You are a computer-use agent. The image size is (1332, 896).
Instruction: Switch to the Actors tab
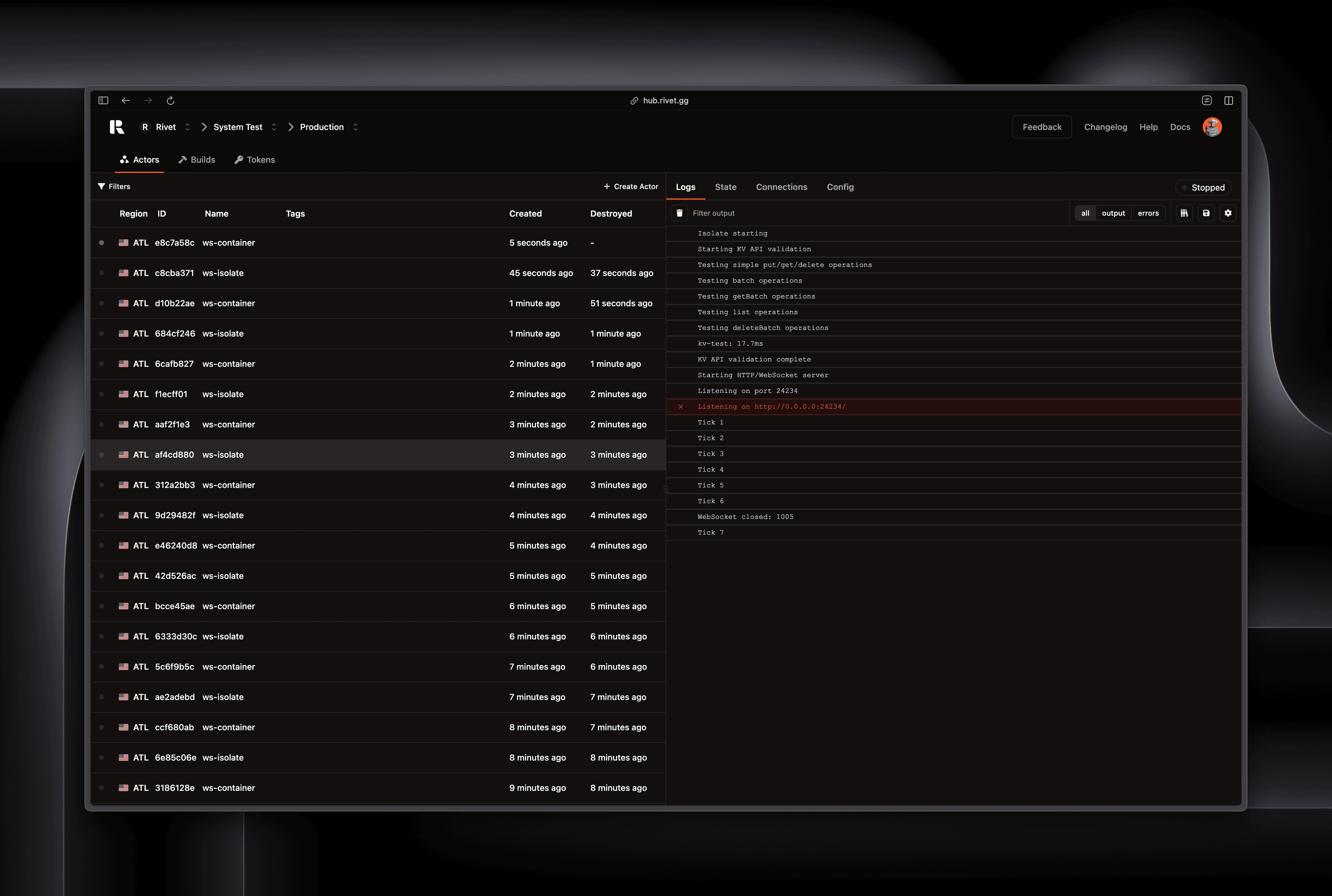[139, 160]
